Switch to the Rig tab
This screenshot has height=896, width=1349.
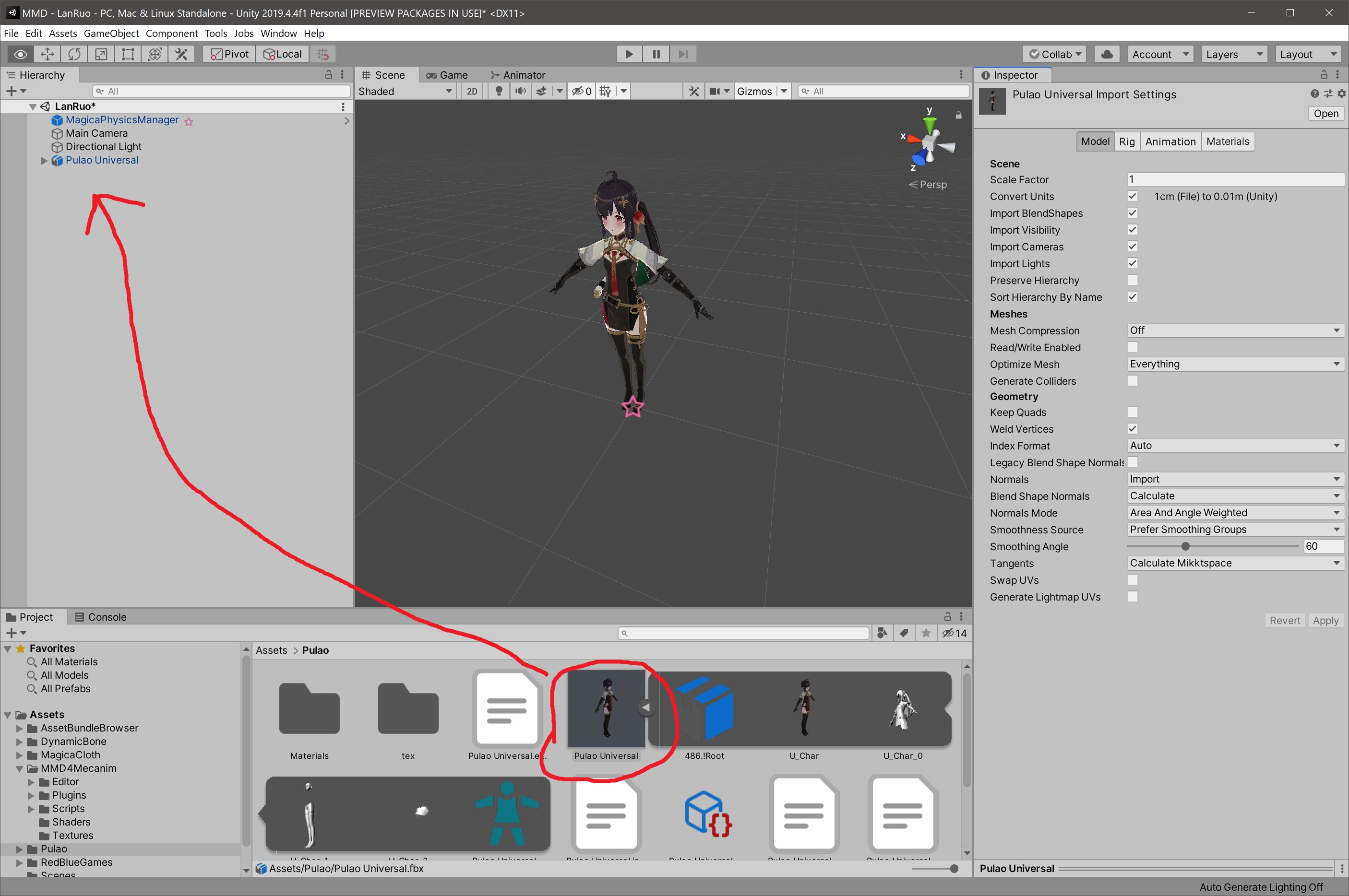pyautogui.click(x=1126, y=141)
